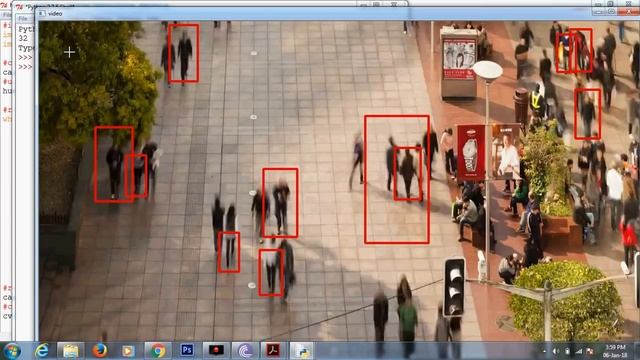Open network signal tray icon
This screenshot has width=640, height=360.
tap(578, 351)
